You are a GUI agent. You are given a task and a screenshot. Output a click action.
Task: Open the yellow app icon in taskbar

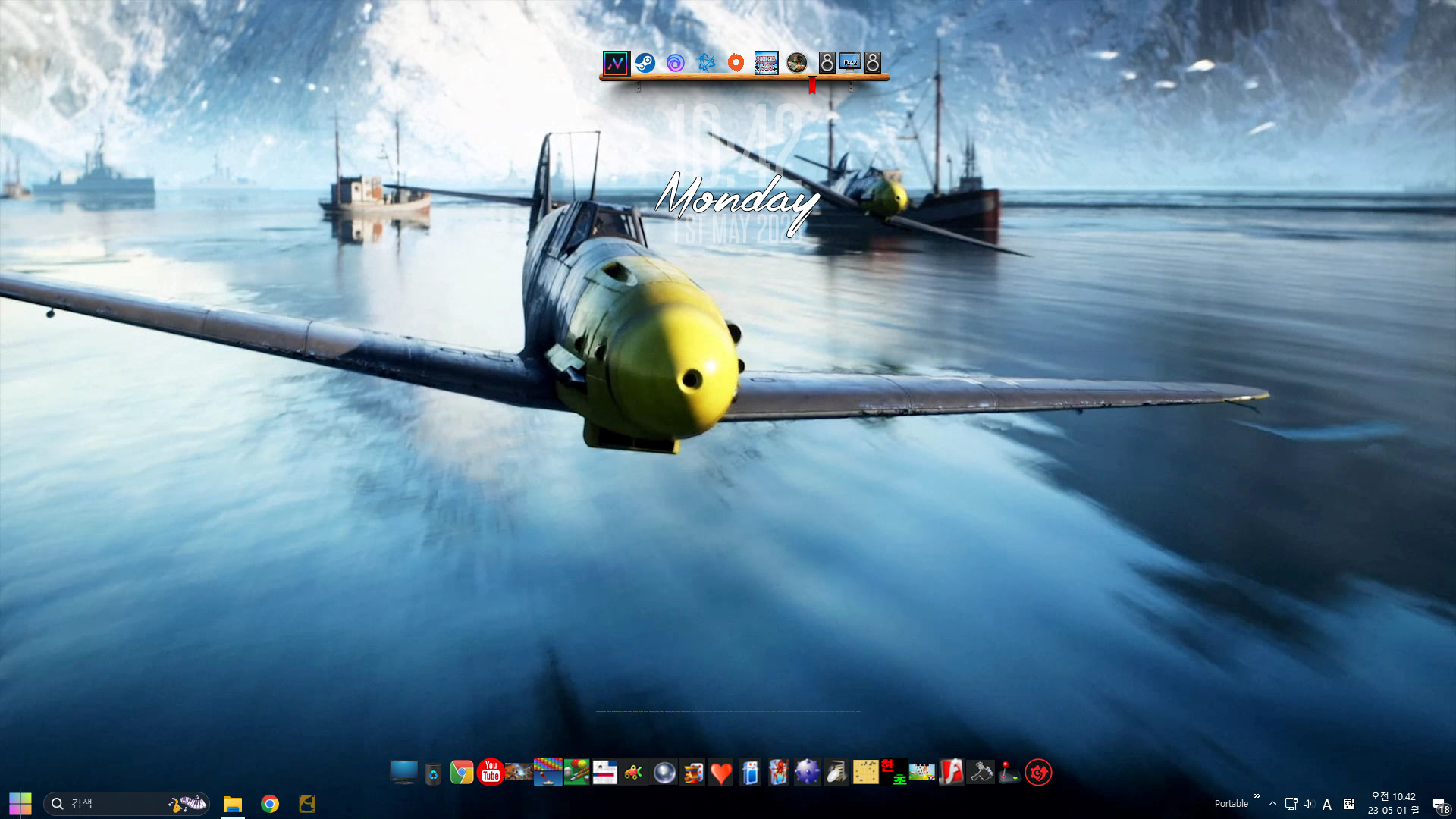point(307,804)
